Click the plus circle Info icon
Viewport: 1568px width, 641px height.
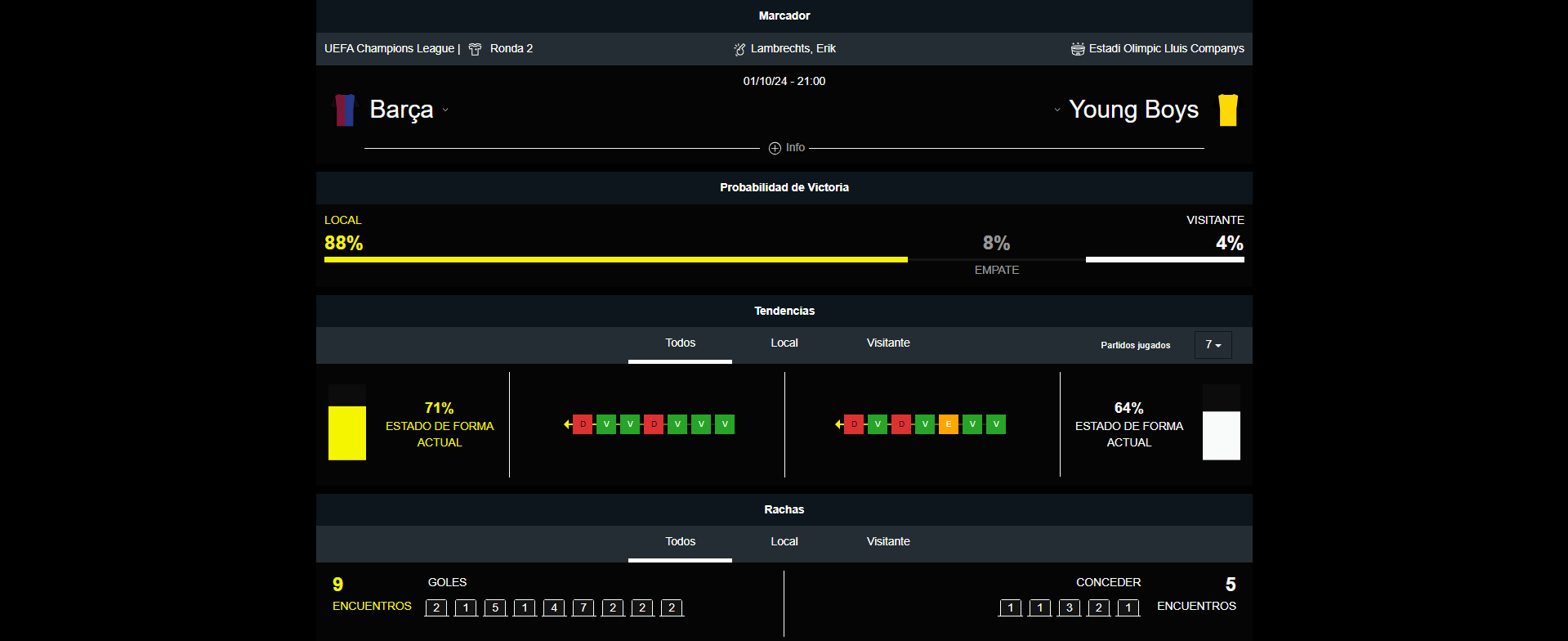[x=775, y=148]
